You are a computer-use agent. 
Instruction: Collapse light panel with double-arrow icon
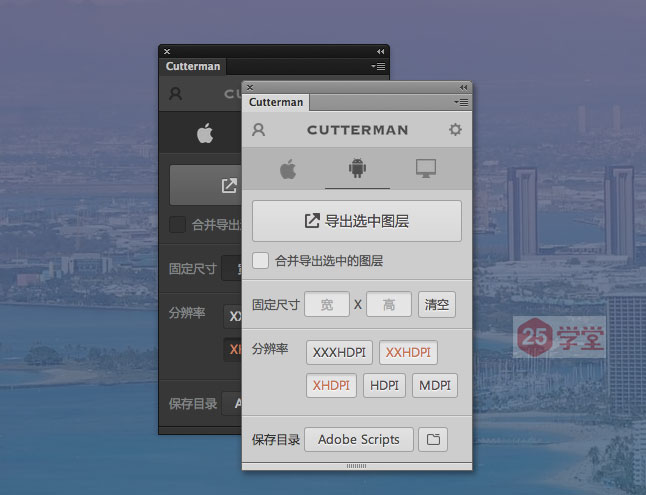[463, 87]
